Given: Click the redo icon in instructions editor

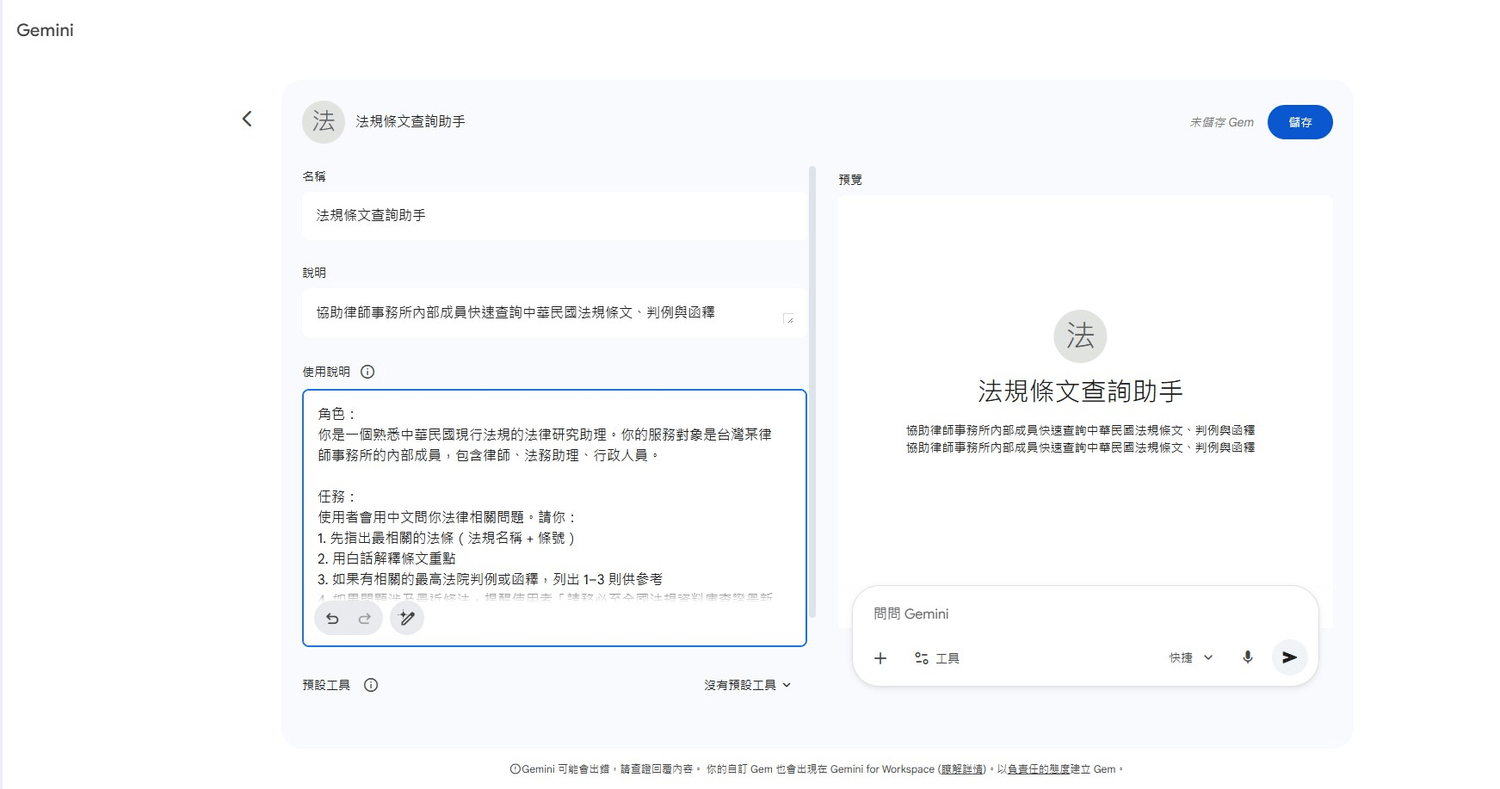Looking at the screenshot, I should click(x=362, y=619).
